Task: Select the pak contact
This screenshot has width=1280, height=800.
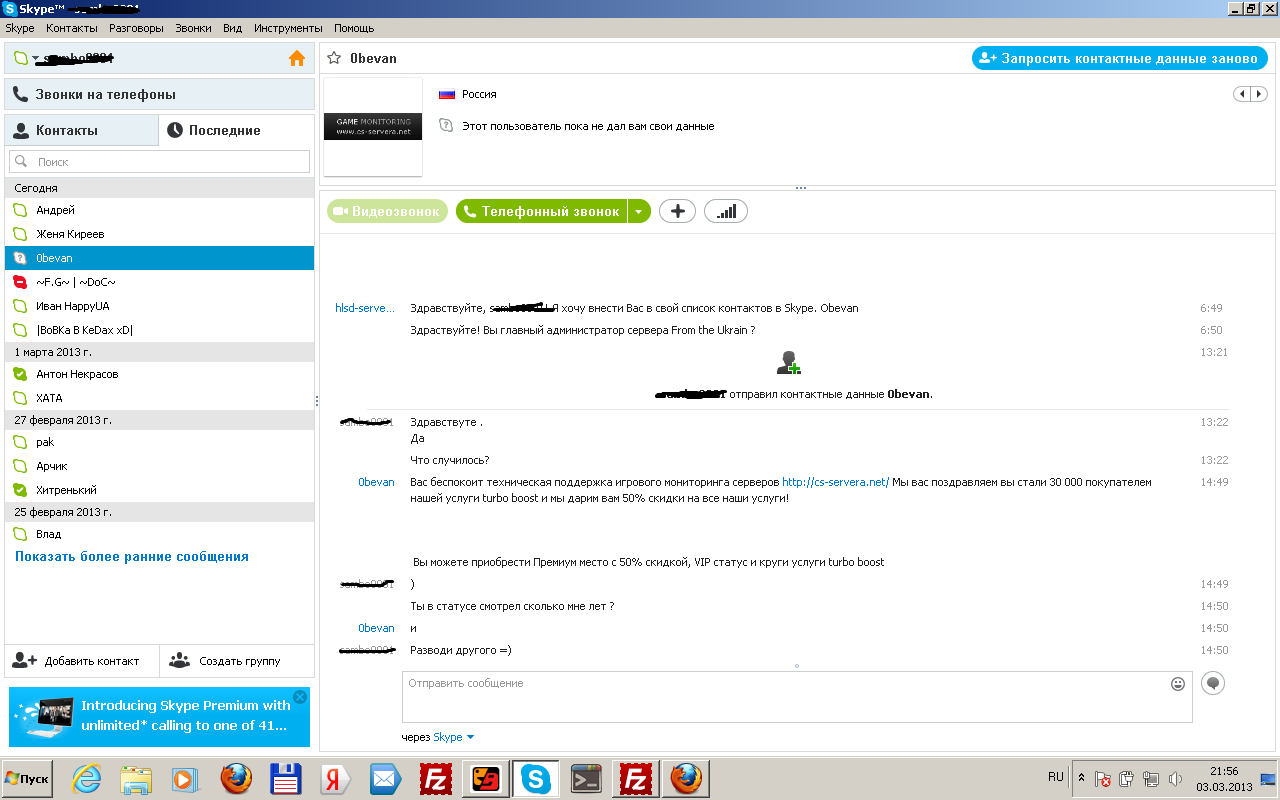Action: pyautogui.click(x=159, y=442)
